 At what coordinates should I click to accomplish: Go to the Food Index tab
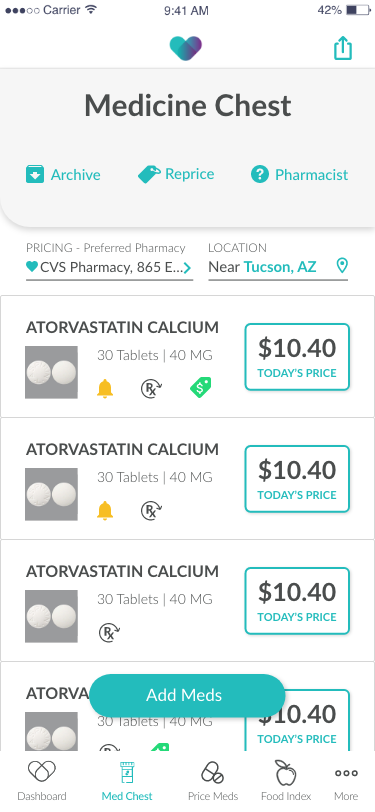(286, 781)
